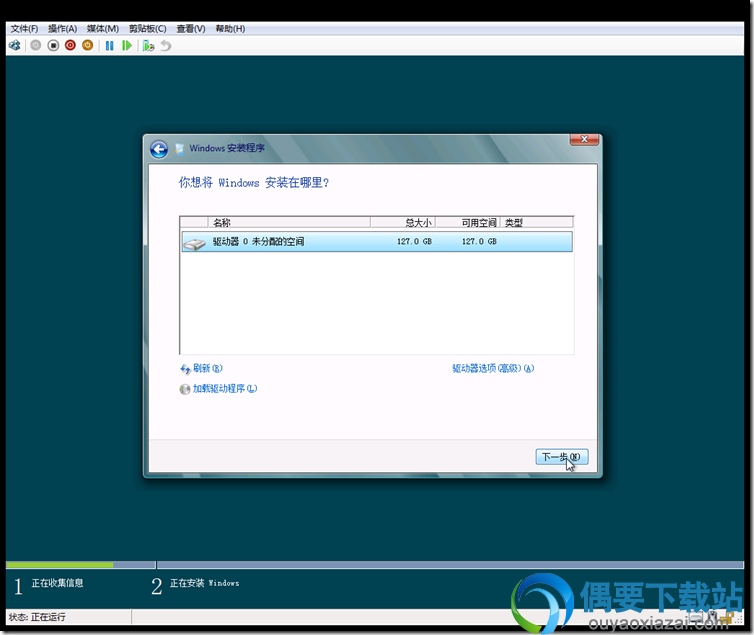Click the 正在收集信息 step label
The height and width of the screenshot is (635, 754).
click(x=57, y=583)
